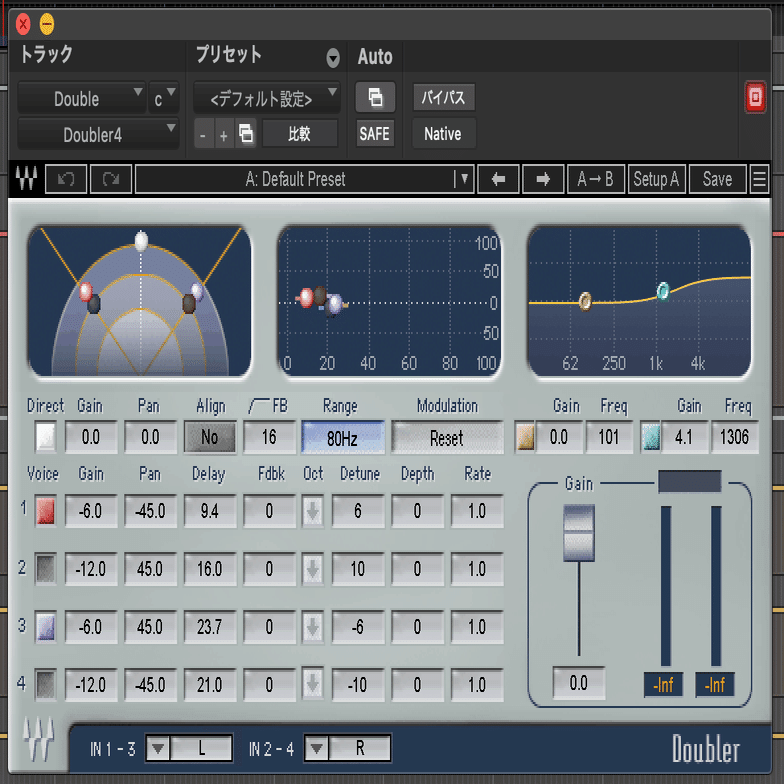Click the undo arrow button
Screen dimensions: 784x784
pos(66,178)
